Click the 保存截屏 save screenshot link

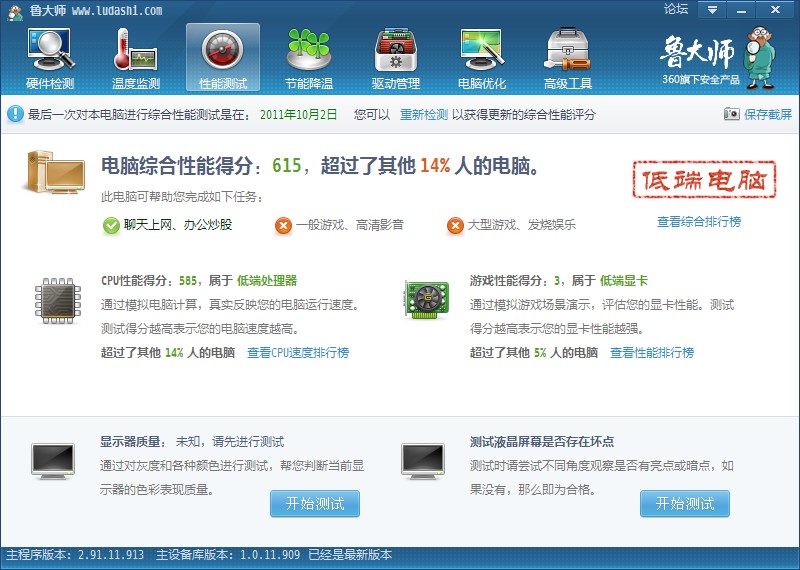coord(768,114)
